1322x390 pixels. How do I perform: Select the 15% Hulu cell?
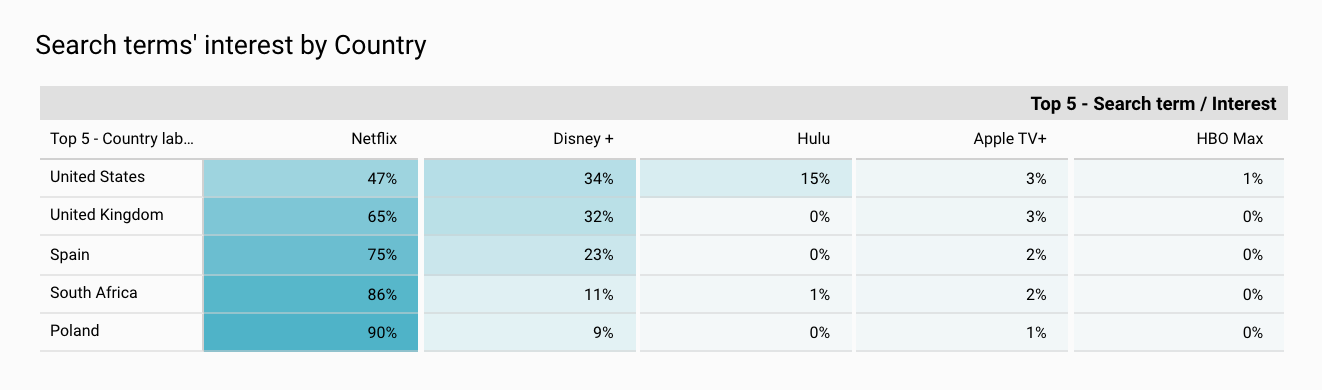pos(746,179)
